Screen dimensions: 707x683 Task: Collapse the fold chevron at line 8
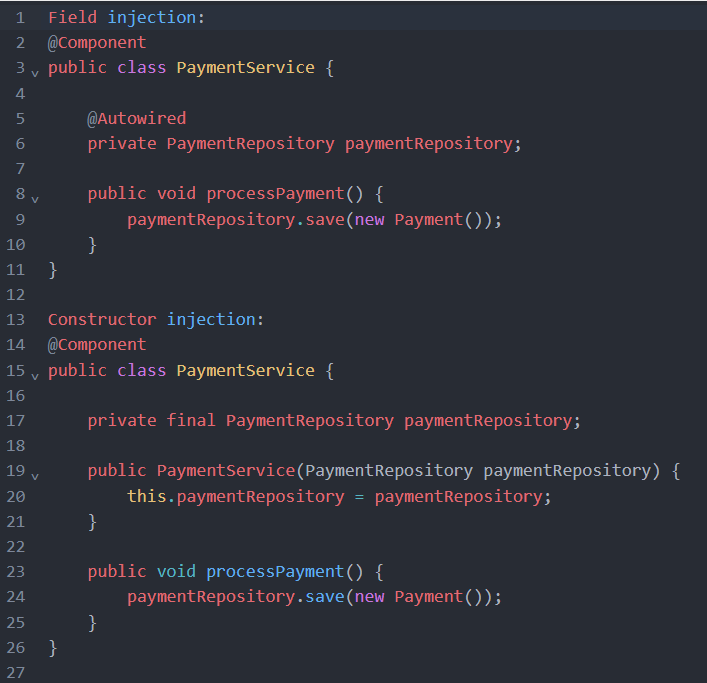[35, 199]
